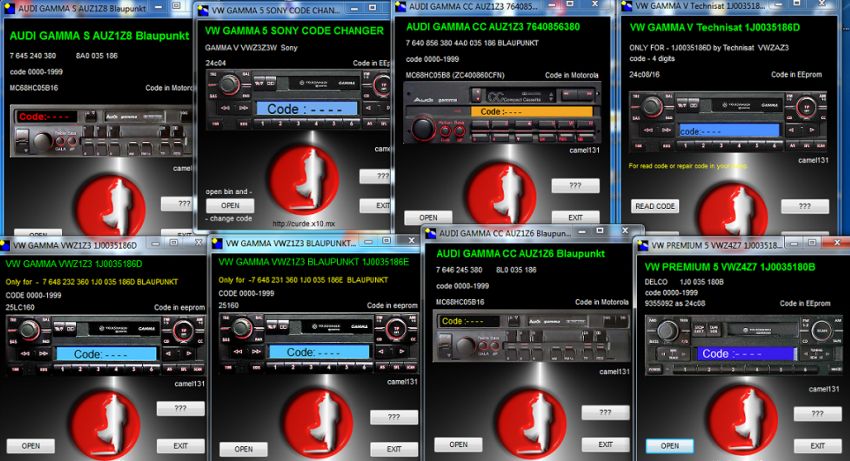The height and width of the screenshot is (461, 850).
Task: Click EXIT in AUDI GAMMA CC AUZ1Z3 window
Action: [x=575, y=217]
